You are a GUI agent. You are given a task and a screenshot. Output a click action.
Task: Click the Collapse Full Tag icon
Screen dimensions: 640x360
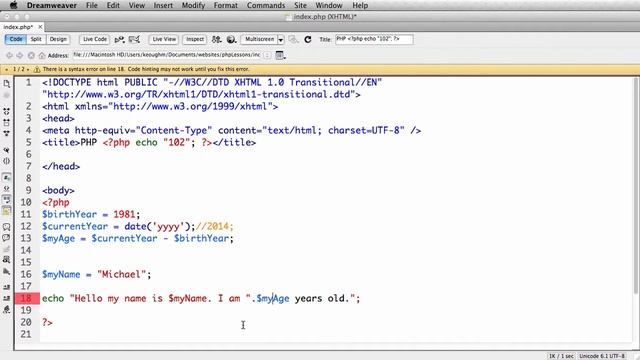click(x=7, y=111)
